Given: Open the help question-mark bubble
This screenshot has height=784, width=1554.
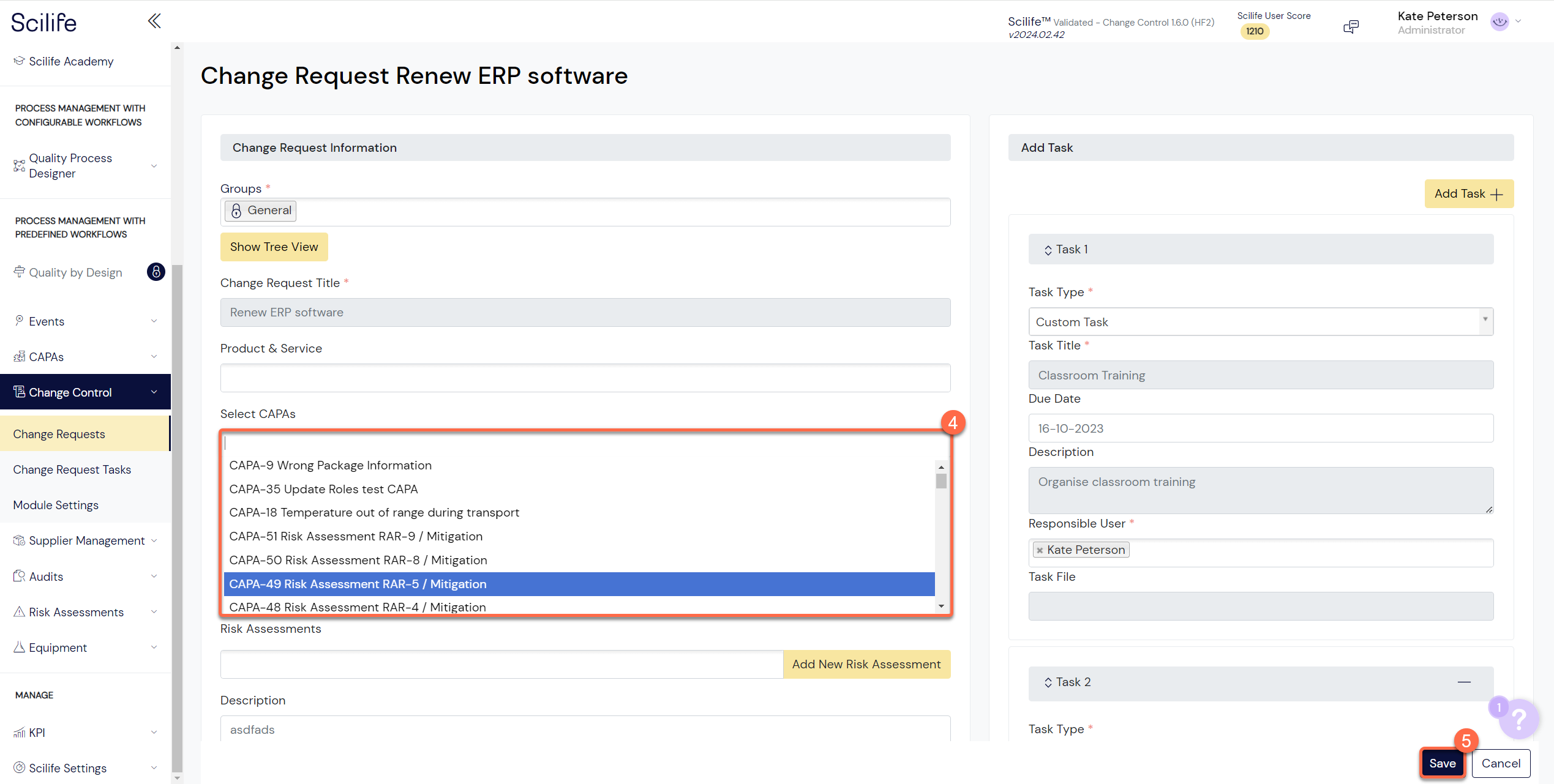Looking at the screenshot, I should pos(1518,719).
